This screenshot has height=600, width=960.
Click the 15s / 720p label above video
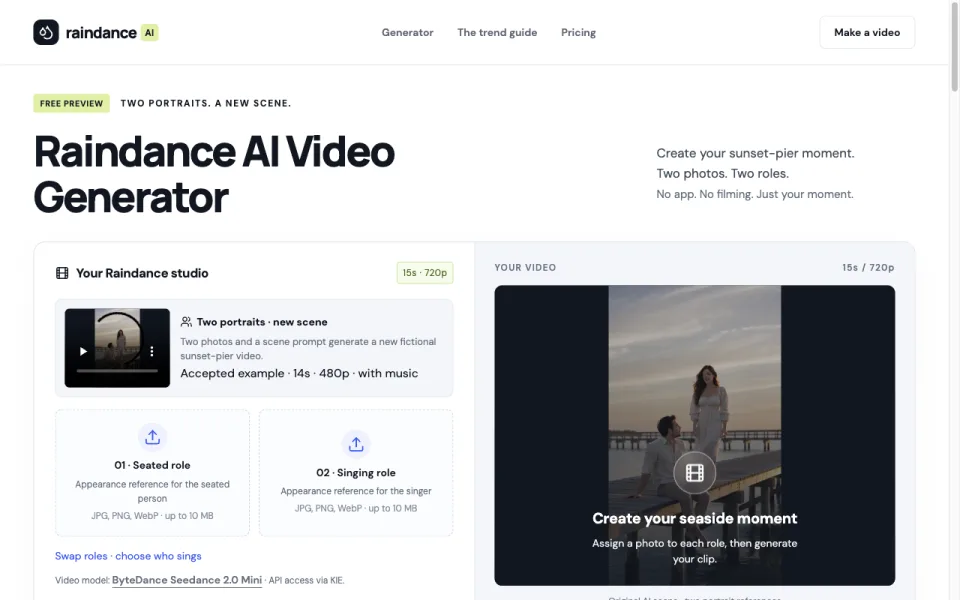pyautogui.click(x=868, y=268)
